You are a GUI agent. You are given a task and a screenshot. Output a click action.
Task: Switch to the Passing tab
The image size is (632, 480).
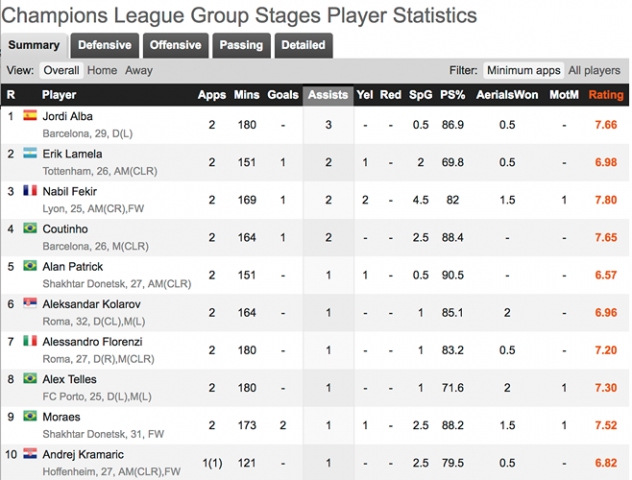point(241,46)
